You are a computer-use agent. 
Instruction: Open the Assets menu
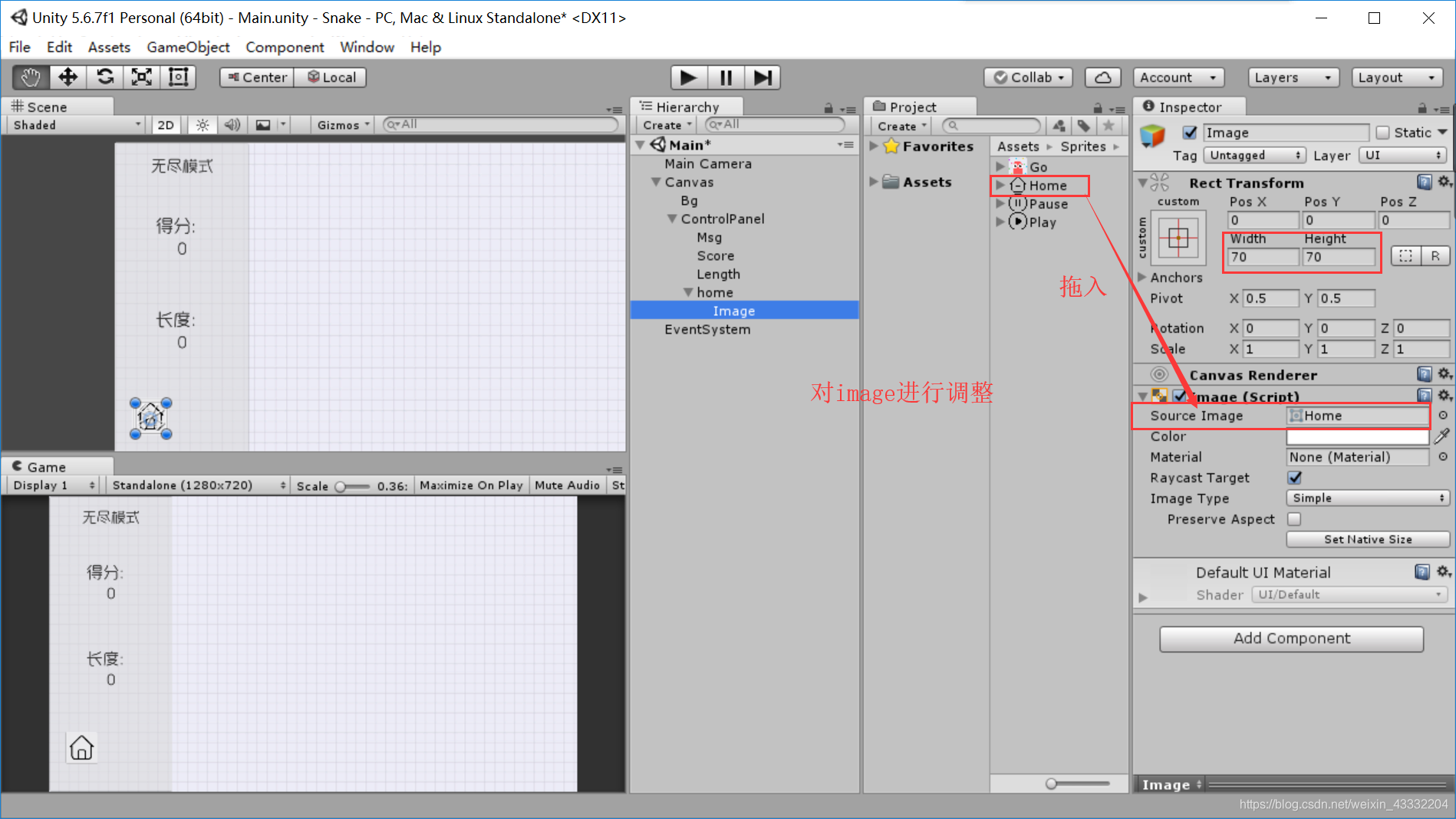point(109,47)
